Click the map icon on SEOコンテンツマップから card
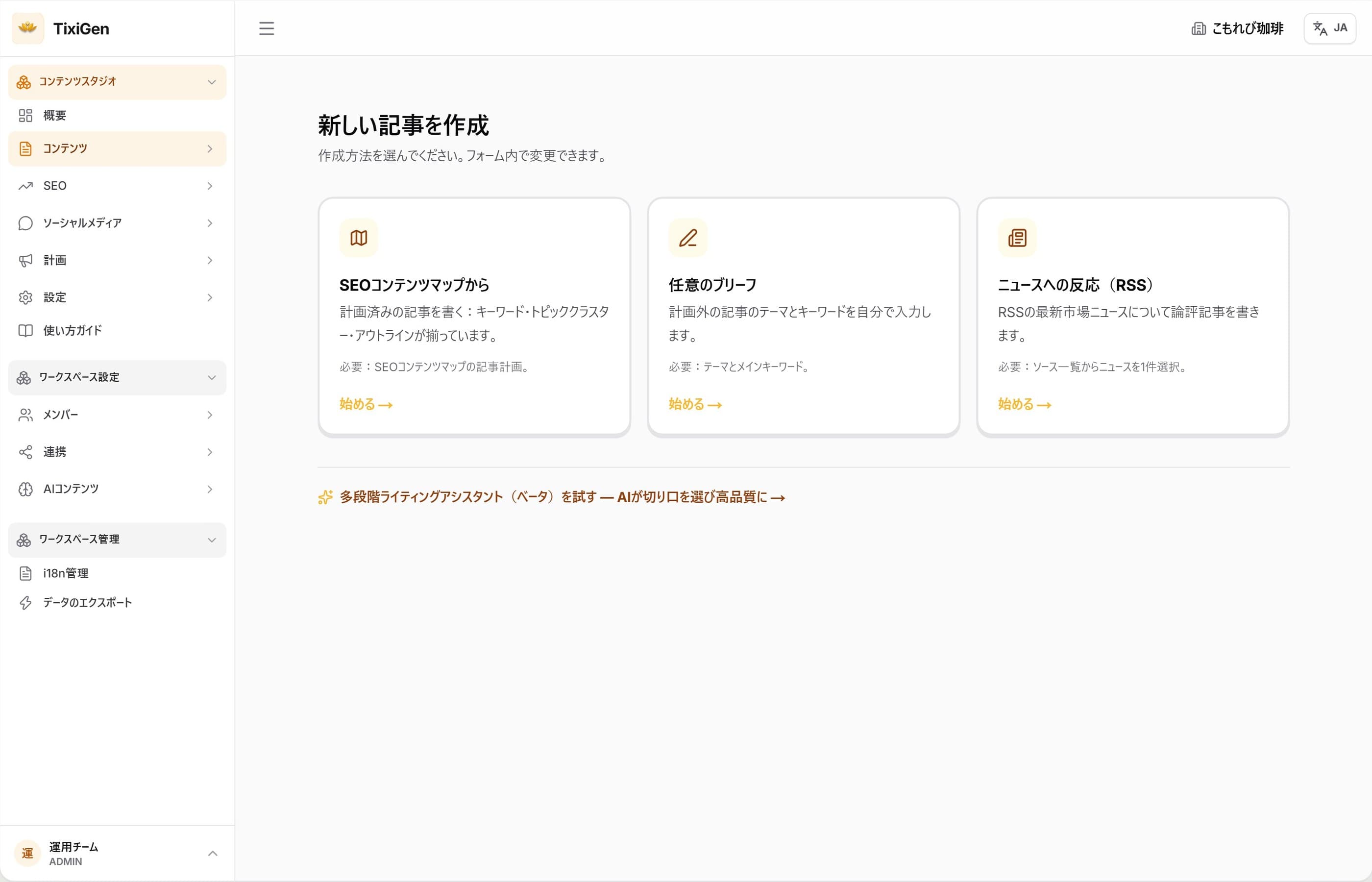The width and height of the screenshot is (1372, 882). (x=359, y=238)
